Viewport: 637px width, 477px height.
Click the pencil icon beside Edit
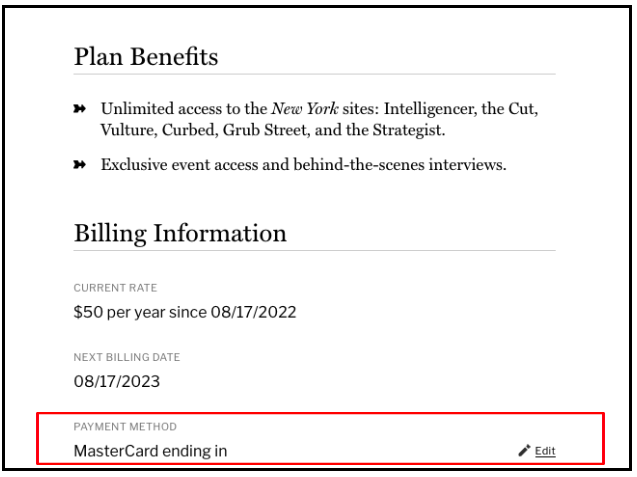(x=524, y=450)
